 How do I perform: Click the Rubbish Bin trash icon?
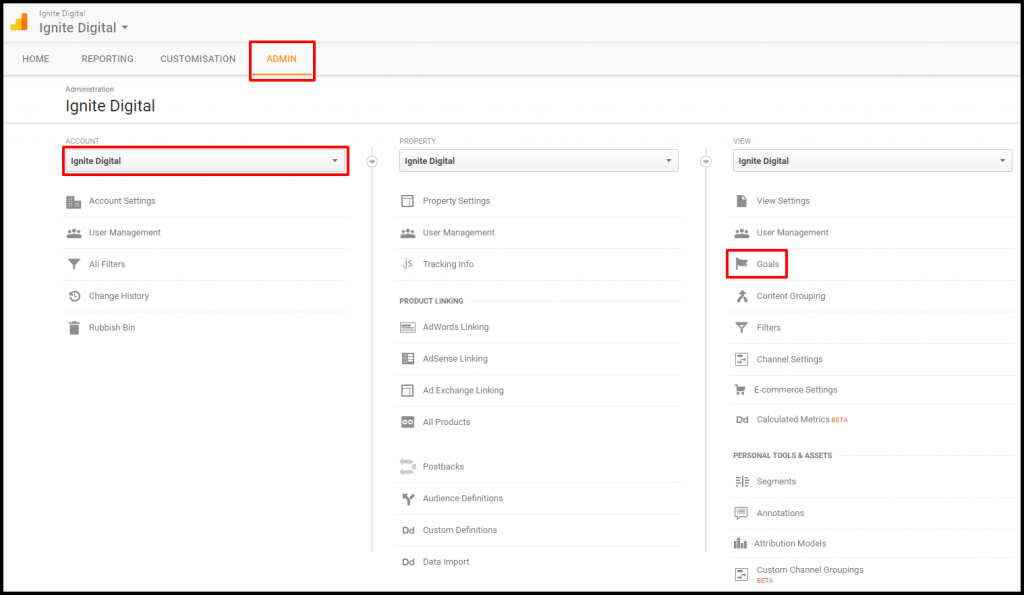click(x=74, y=328)
